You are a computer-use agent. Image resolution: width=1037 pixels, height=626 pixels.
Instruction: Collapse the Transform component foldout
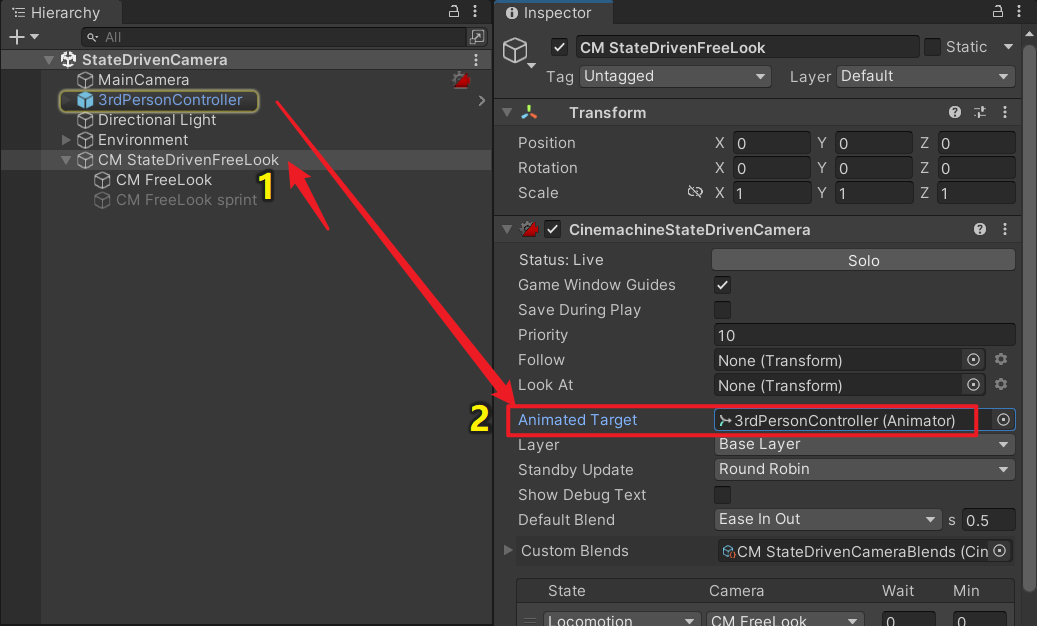tap(507, 112)
